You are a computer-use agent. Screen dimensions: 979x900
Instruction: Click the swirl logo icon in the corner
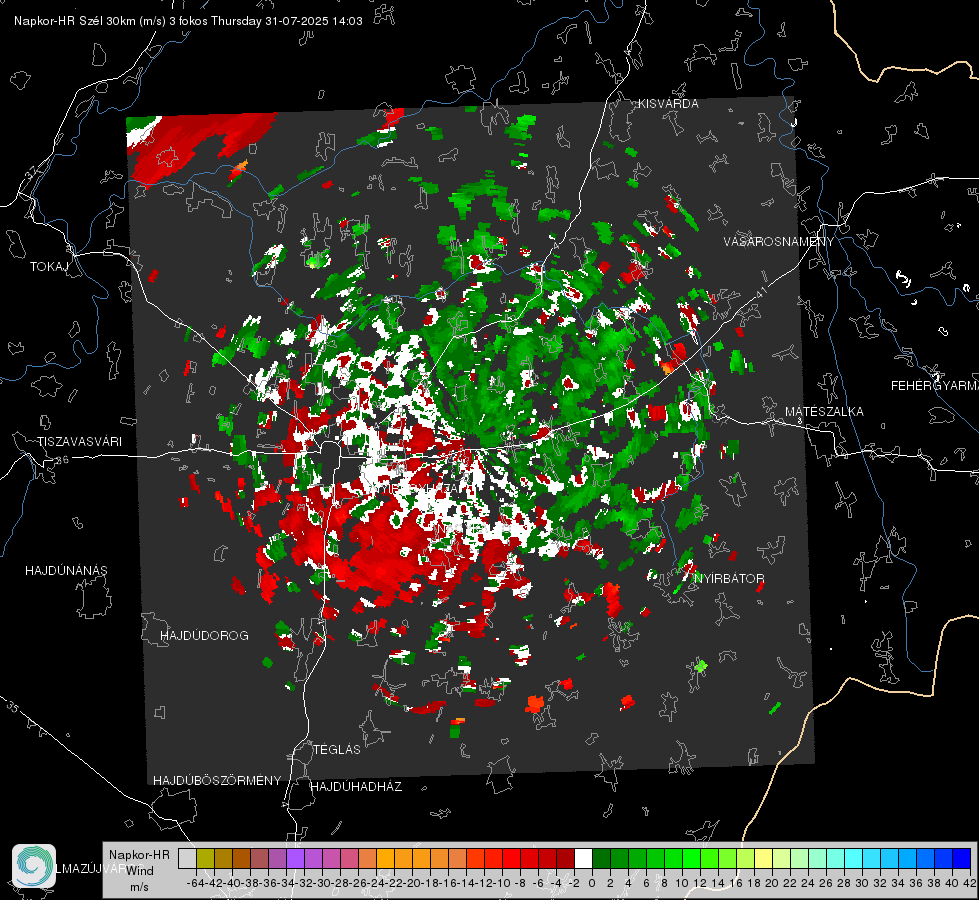(34, 866)
